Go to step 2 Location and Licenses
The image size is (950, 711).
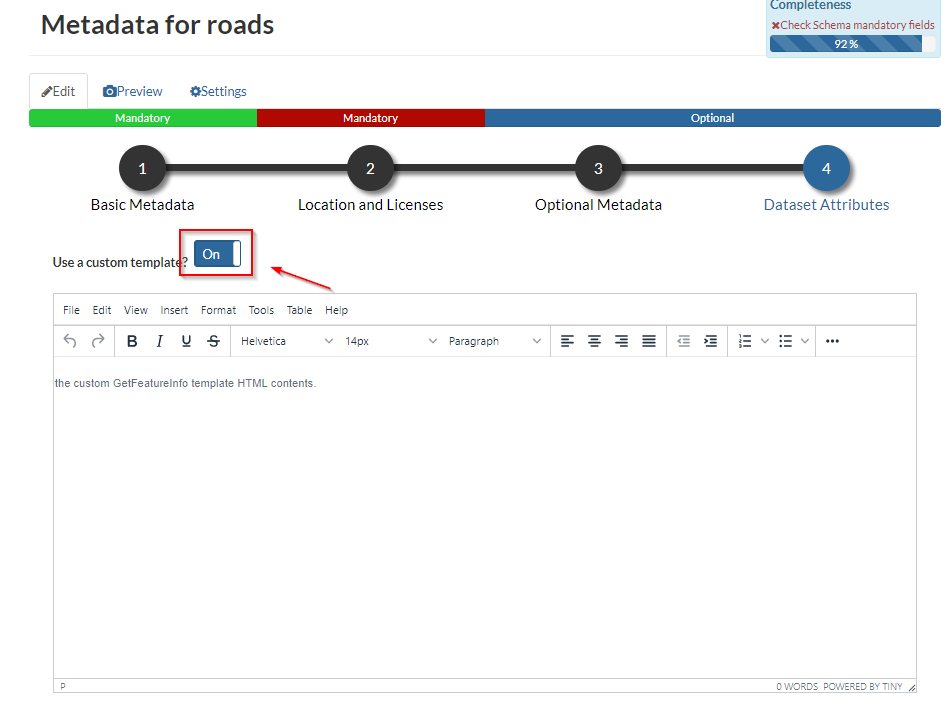point(371,168)
